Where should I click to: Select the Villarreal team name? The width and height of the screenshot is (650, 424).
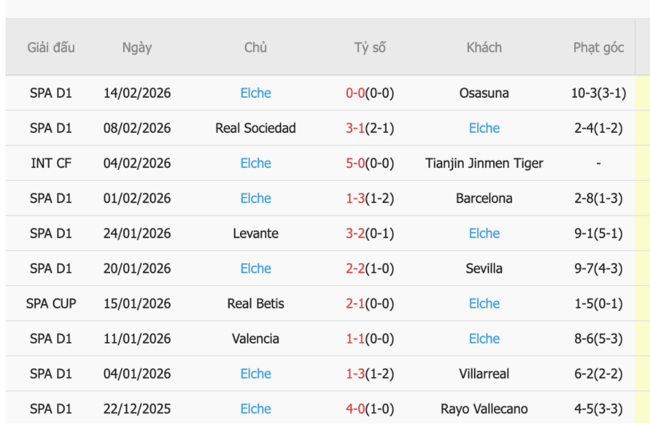pyautogui.click(x=484, y=373)
